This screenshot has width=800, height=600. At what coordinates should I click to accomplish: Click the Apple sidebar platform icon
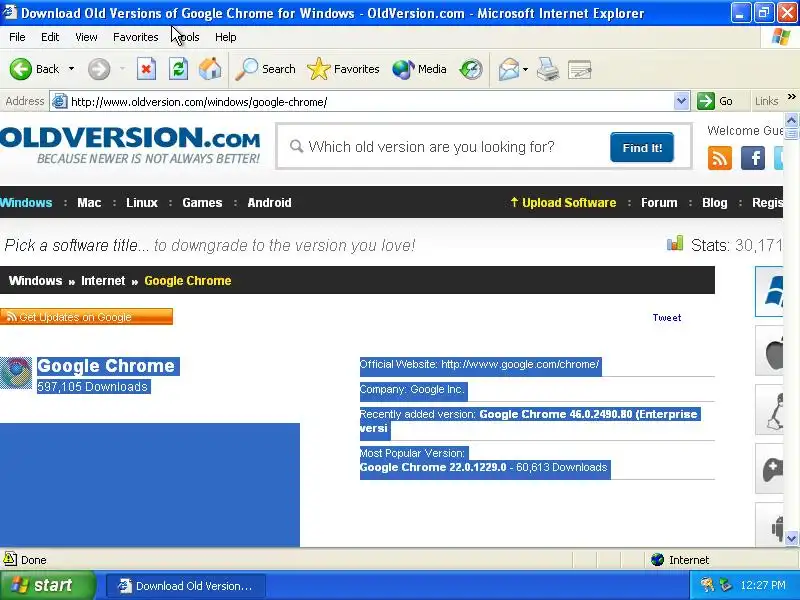(x=770, y=351)
